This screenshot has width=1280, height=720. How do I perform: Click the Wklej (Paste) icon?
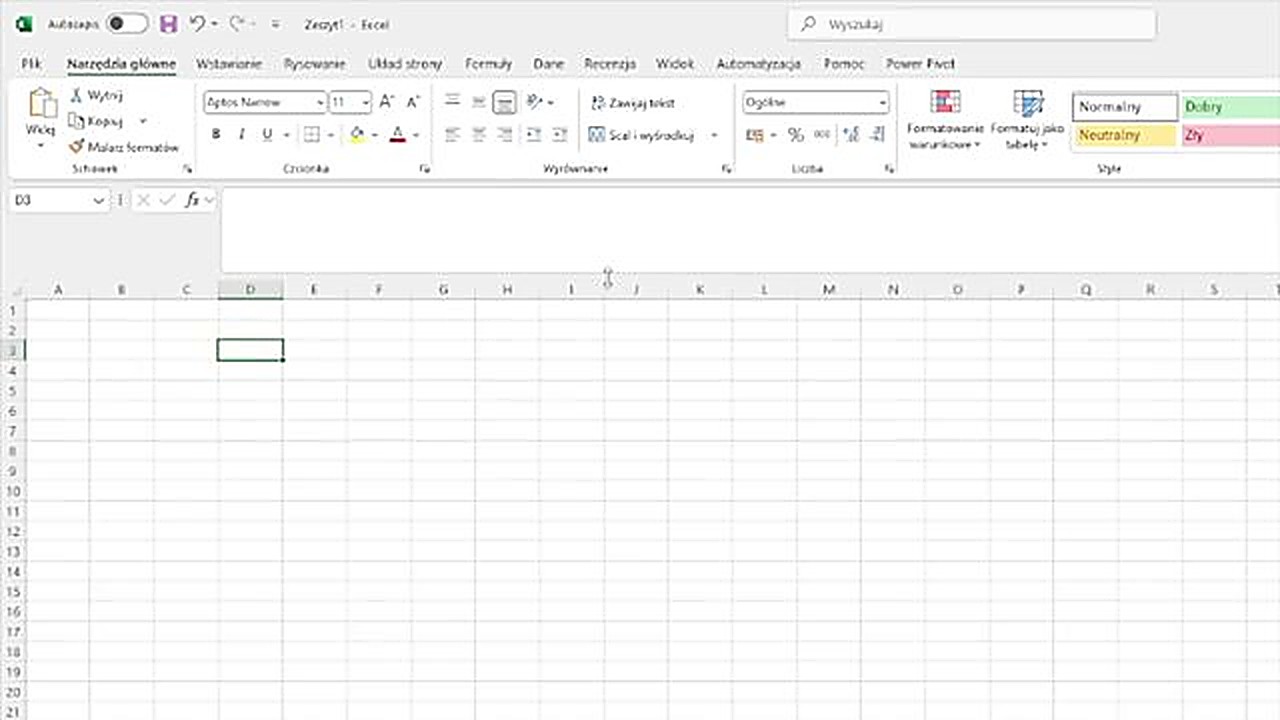[41, 105]
